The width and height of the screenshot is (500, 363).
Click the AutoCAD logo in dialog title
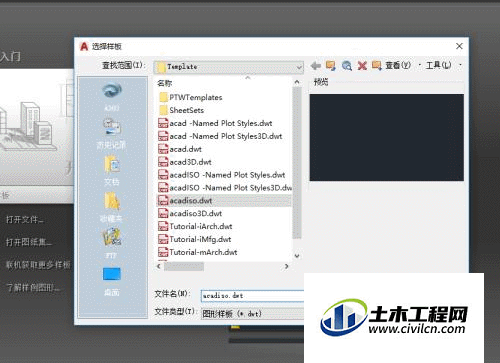pyautogui.click(x=84, y=46)
